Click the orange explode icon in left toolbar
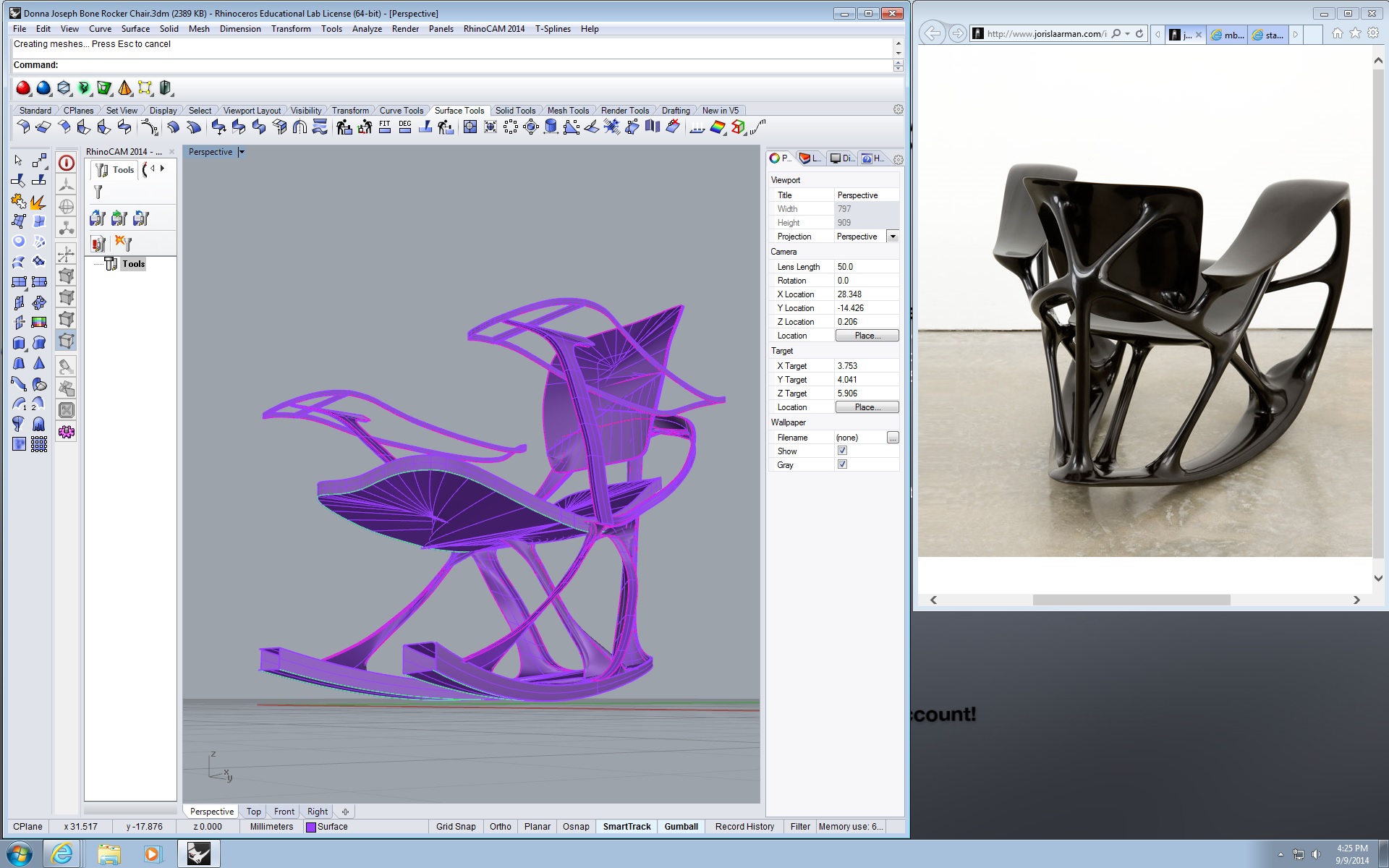Screen dimensions: 1389x868 [x=38, y=202]
